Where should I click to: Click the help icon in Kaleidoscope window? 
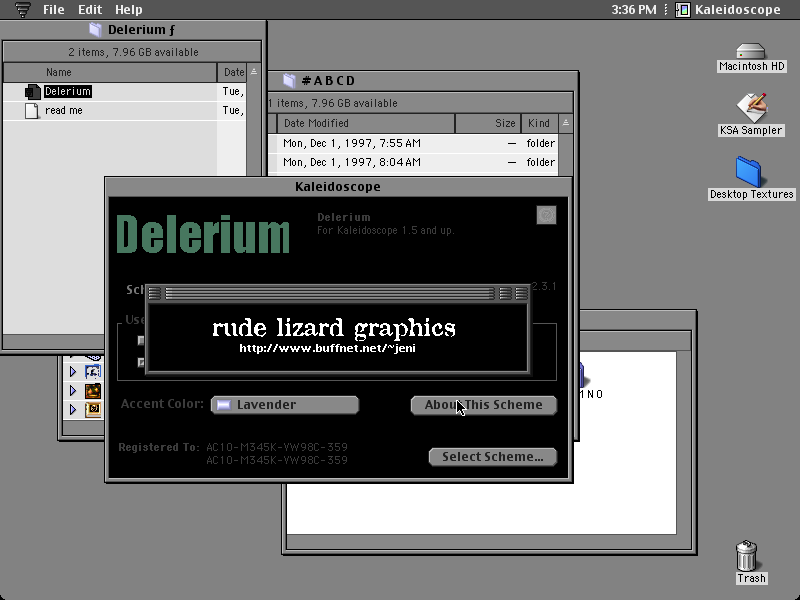coord(546,215)
